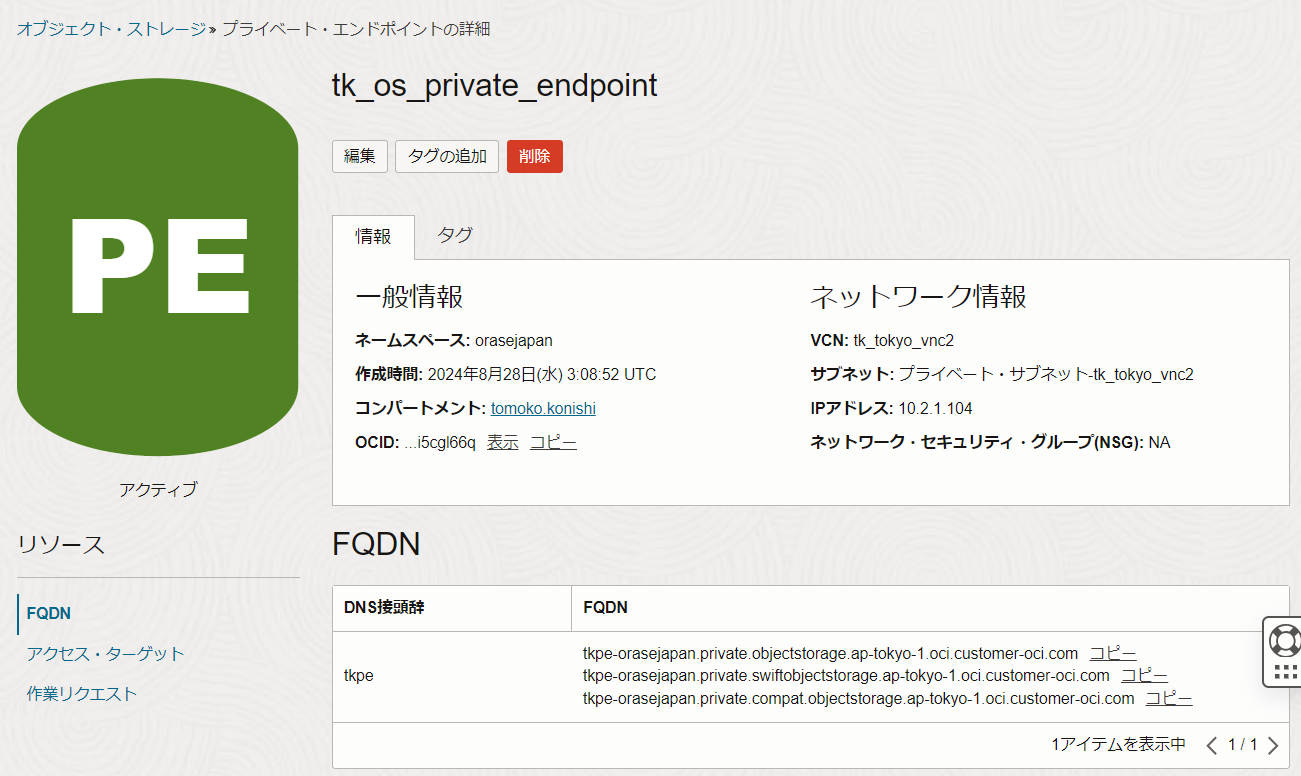Switch to the 情報 tab
Image resolution: width=1301 pixels, height=776 pixels.
[x=374, y=236]
